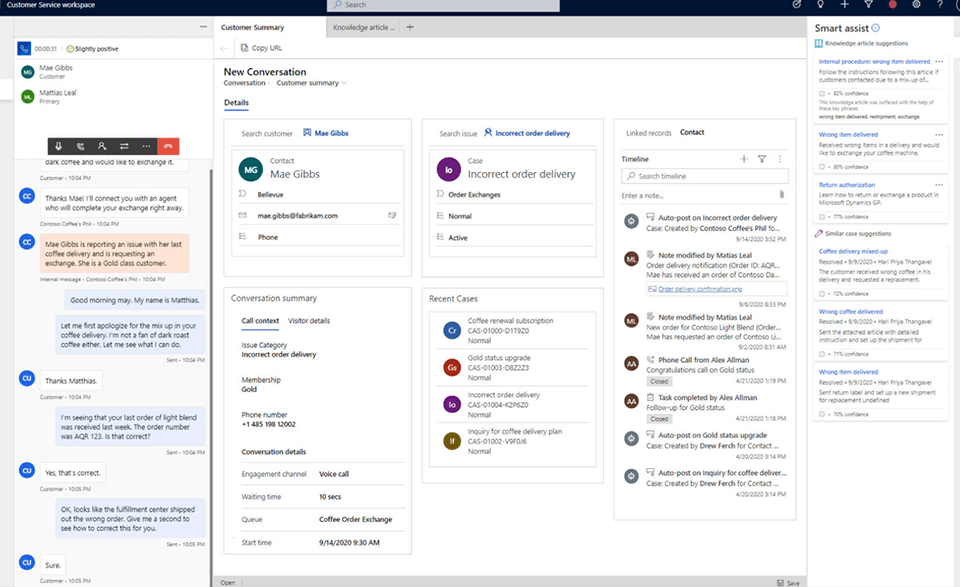960x587 pixels.
Task: Select the 82% confidence feedback circle
Action: click(822, 93)
